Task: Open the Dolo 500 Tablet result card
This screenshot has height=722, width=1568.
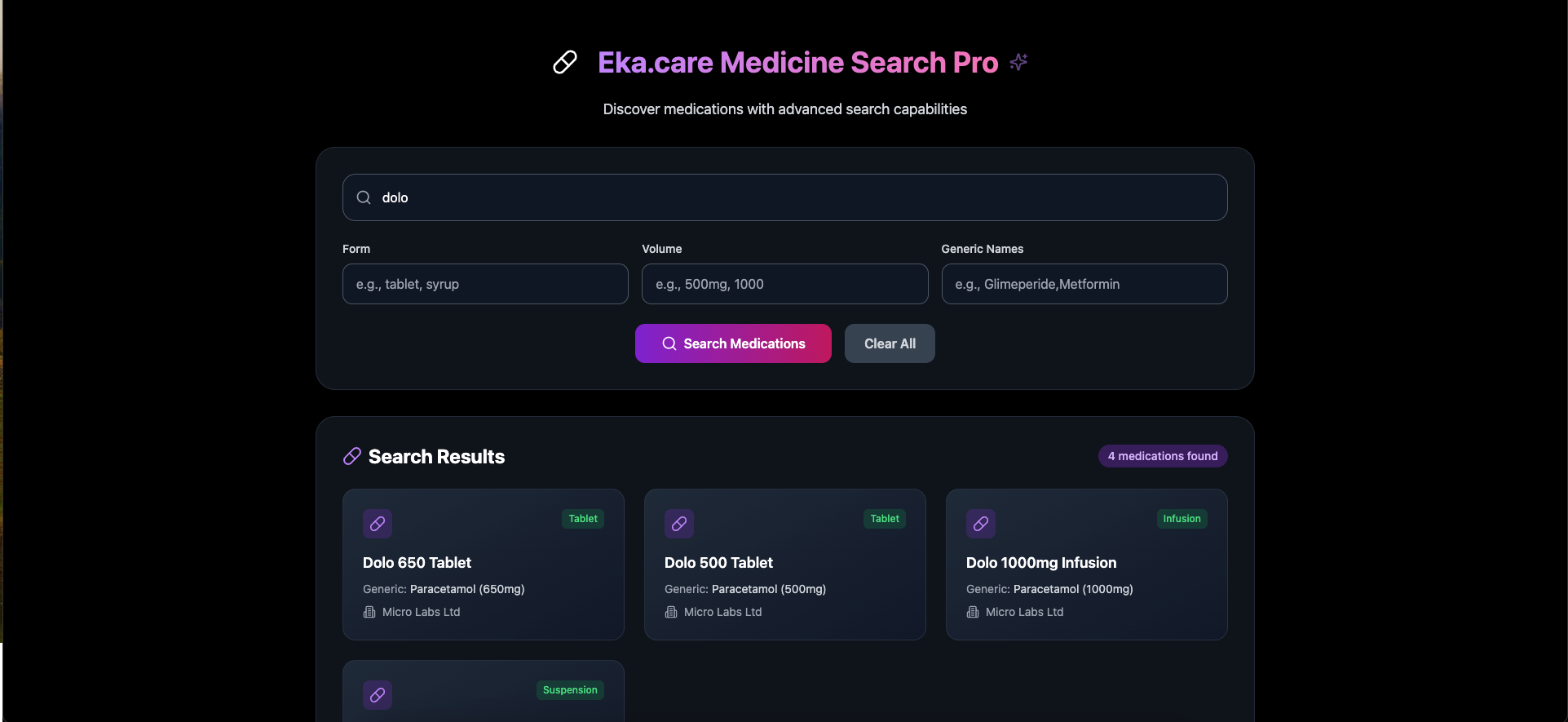Action: point(785,565)
